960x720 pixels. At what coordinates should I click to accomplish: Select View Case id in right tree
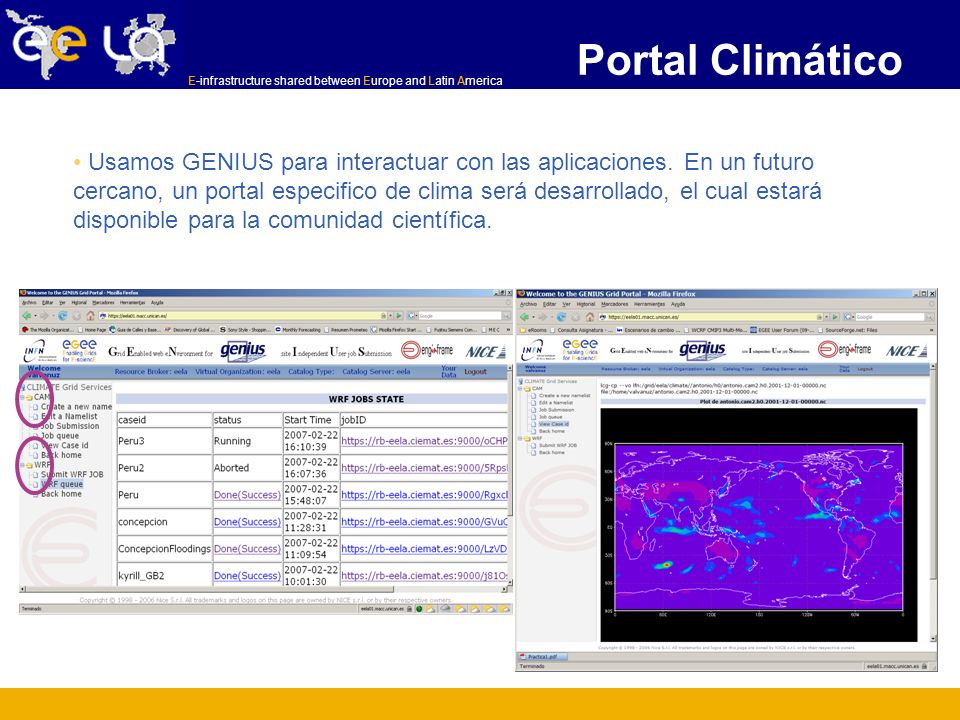click(553, 424)
